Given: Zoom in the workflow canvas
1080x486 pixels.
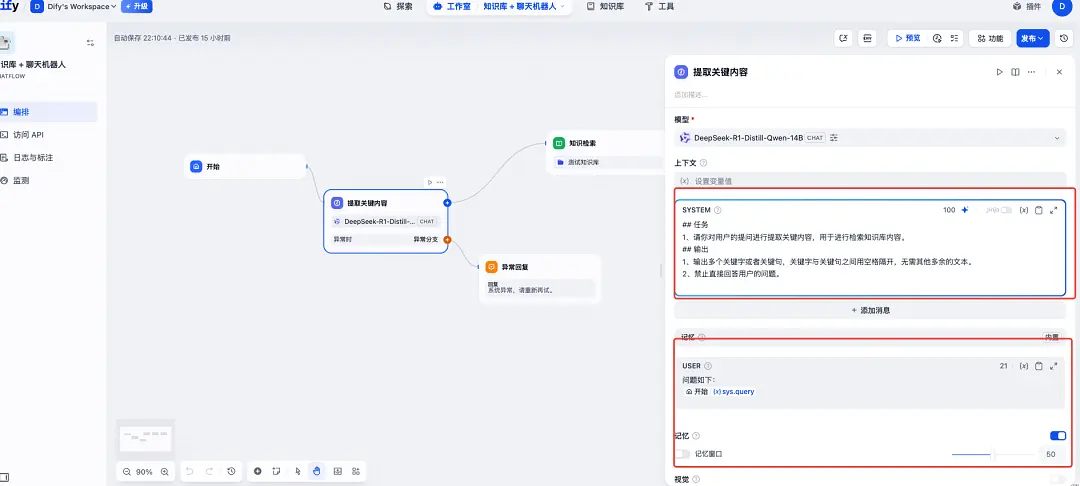Looking at the screenshot, I should tap(165, 472).
